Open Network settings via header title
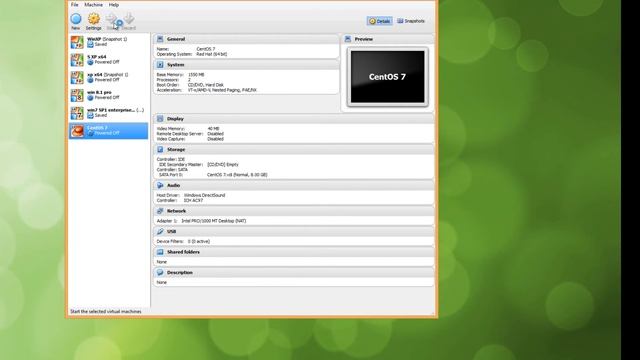Image resolution: width=640 pixels, height=360 pixels. (x=176, y=211)
